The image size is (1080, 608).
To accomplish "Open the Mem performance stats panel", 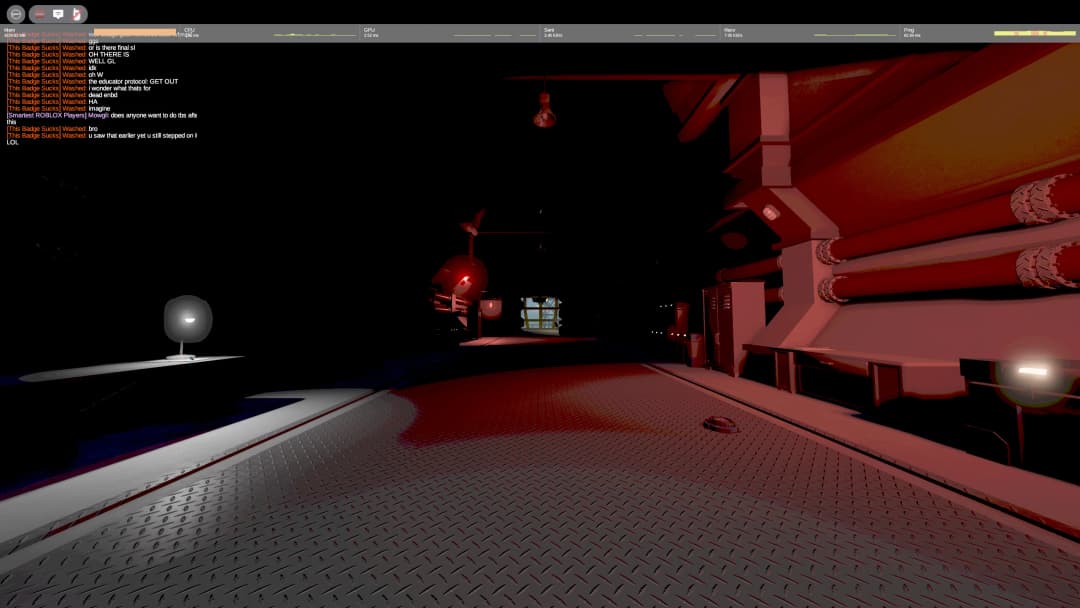I will point(91,32).
